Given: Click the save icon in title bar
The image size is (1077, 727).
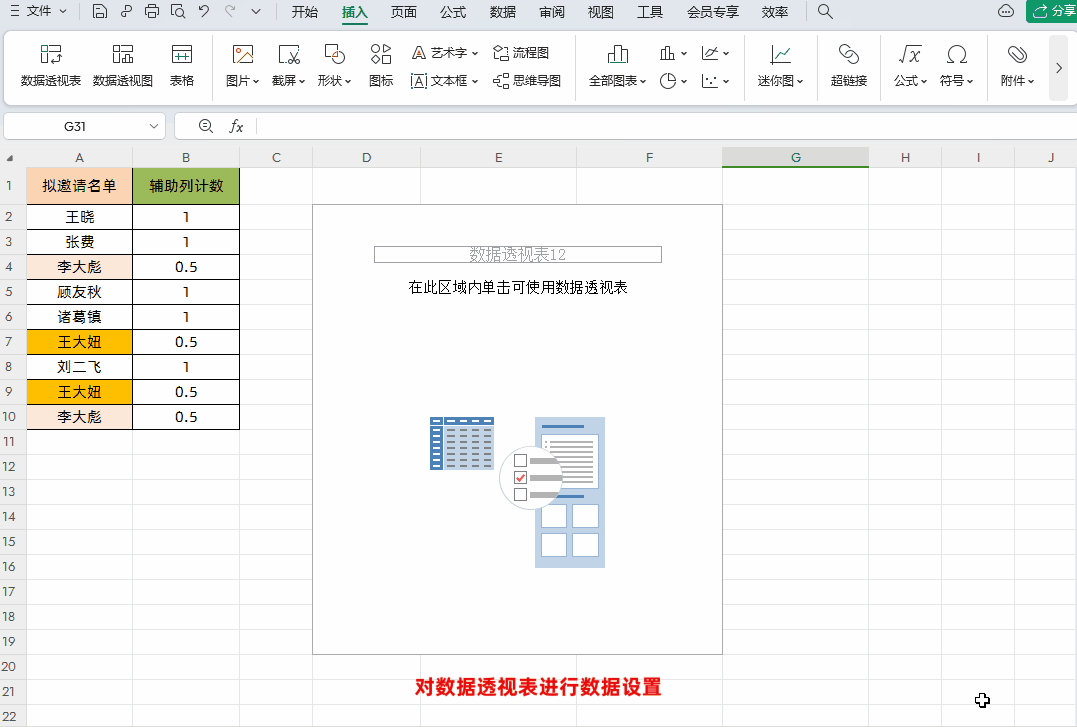Looking at the screenshot, I should pos(100,12).
